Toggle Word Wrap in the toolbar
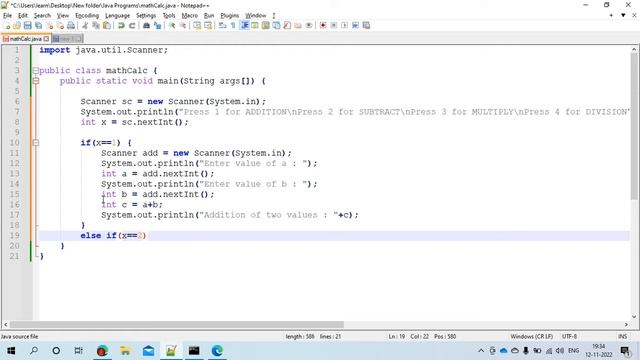This screenshot has width=640, height=360. tap(222, 25)
